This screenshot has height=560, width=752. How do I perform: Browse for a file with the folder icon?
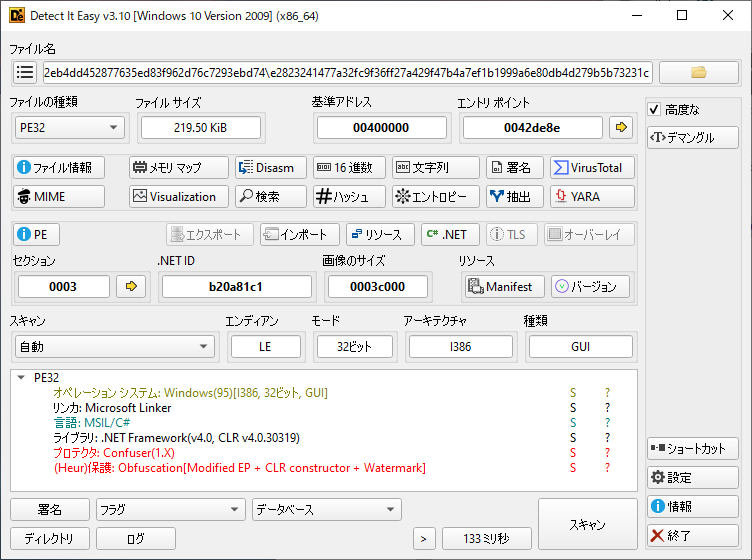tap(699, 72)
